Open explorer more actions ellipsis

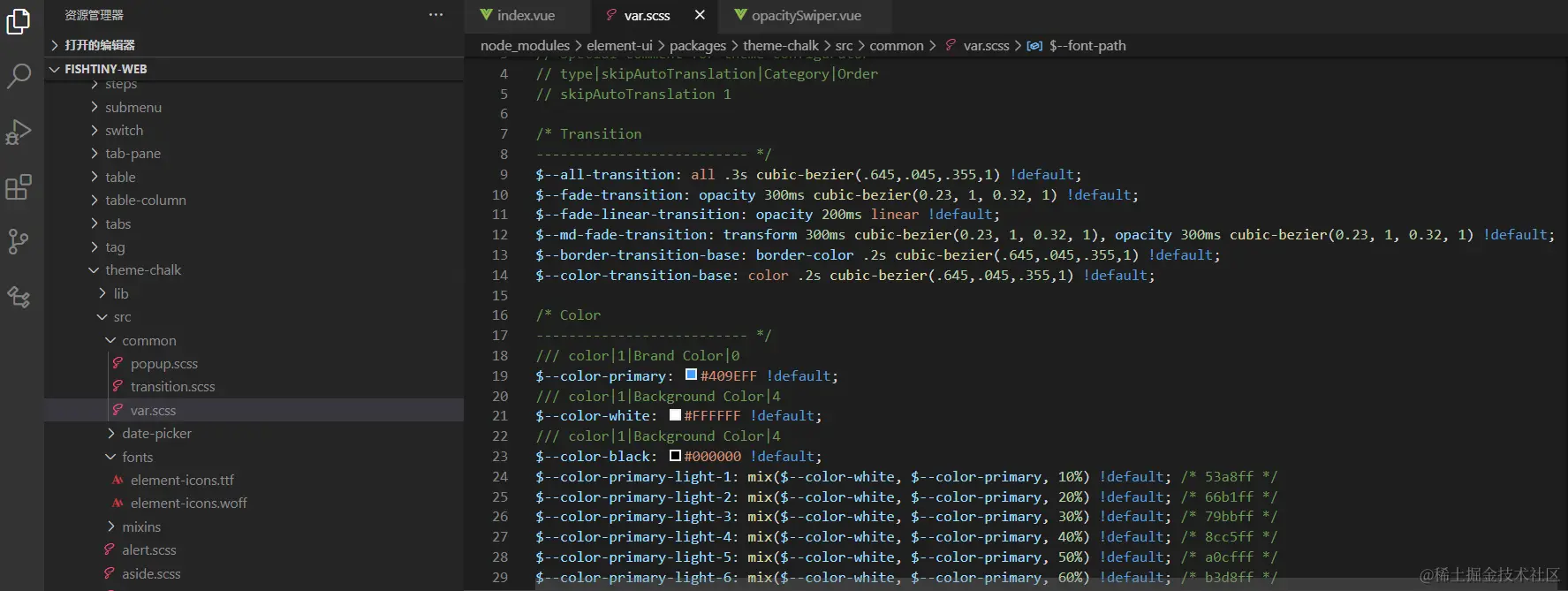[436, 15]
